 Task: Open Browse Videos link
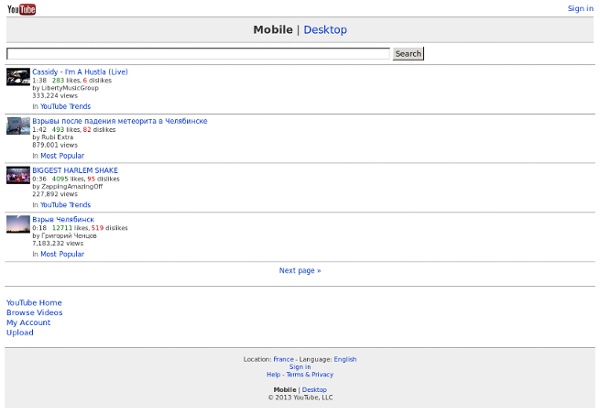pos(34,312)
